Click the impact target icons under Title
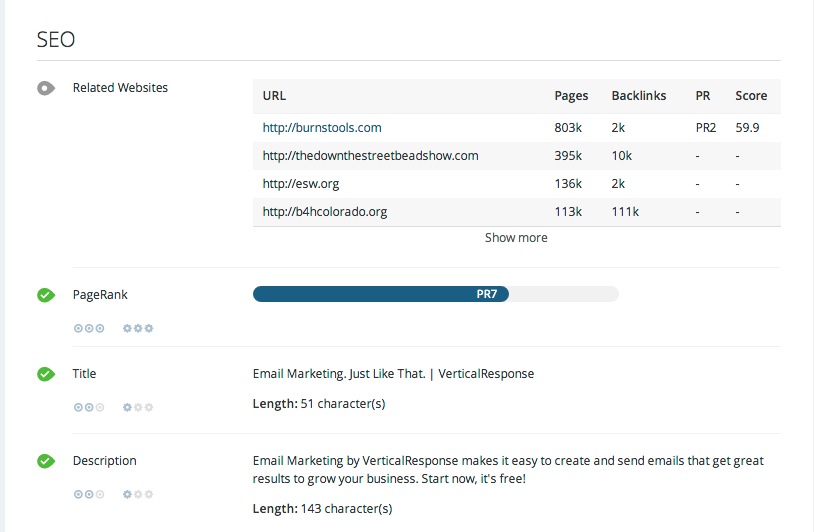The height and width of the screenshot is (532, 814). pos(89,407)
